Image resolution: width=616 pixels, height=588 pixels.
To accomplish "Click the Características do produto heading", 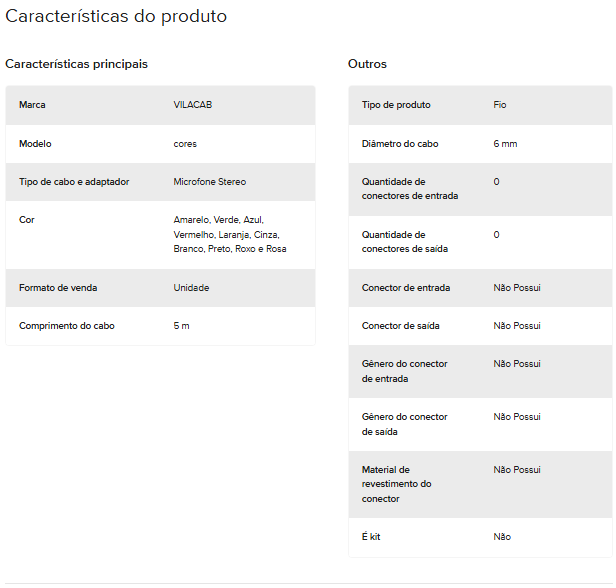I will (116, 16).
